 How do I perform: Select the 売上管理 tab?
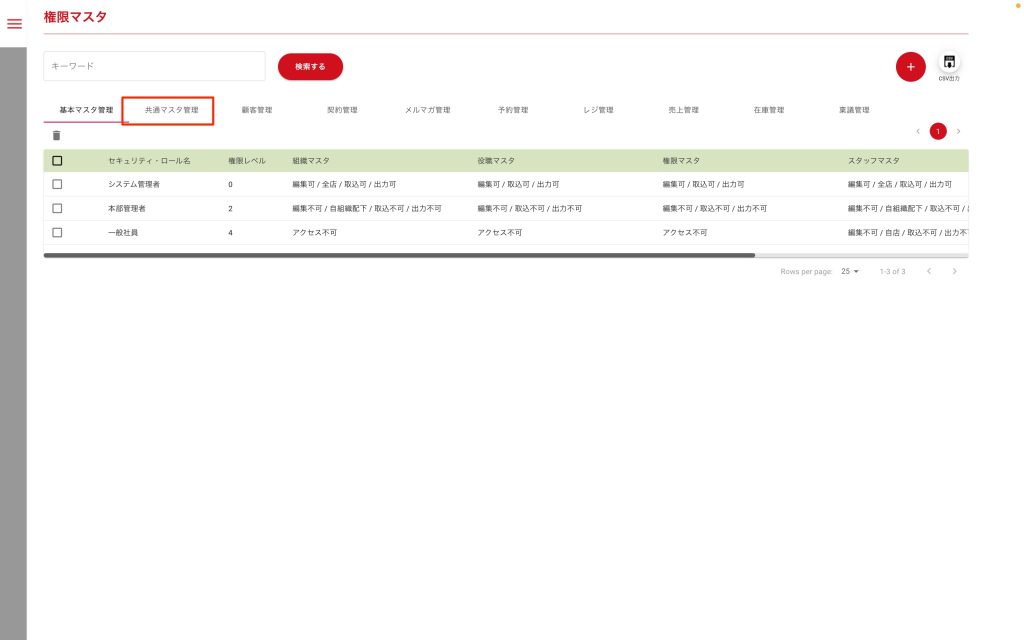point(683,110)
